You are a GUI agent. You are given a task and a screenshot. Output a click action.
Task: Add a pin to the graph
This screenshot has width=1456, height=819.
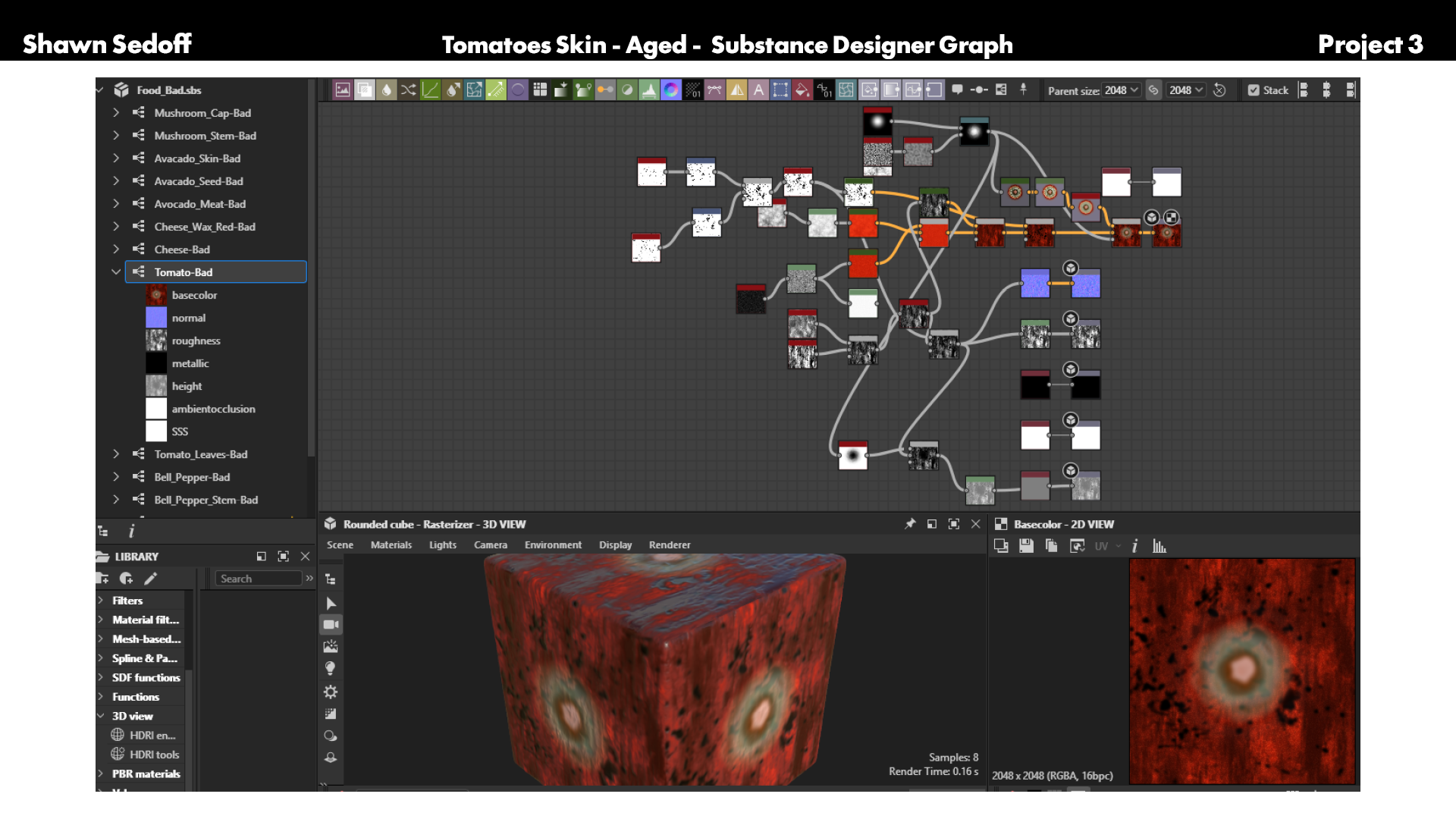tap(1023, 89)
